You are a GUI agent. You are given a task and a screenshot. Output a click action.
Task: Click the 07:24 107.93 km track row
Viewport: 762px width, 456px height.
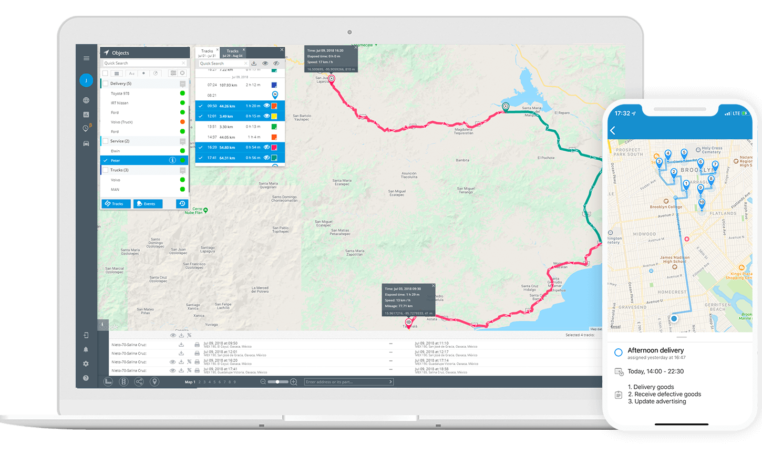[240, 85]
